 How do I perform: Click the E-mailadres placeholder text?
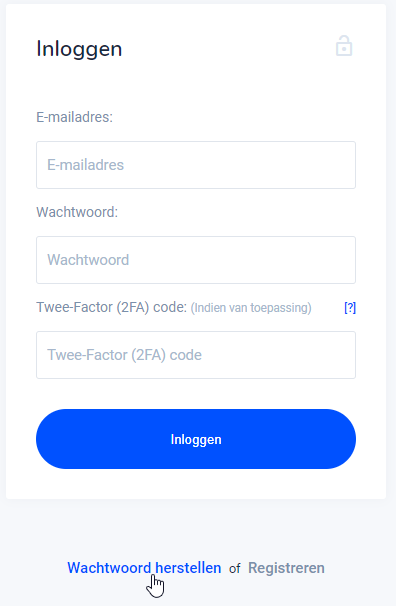tap(85, 165)
